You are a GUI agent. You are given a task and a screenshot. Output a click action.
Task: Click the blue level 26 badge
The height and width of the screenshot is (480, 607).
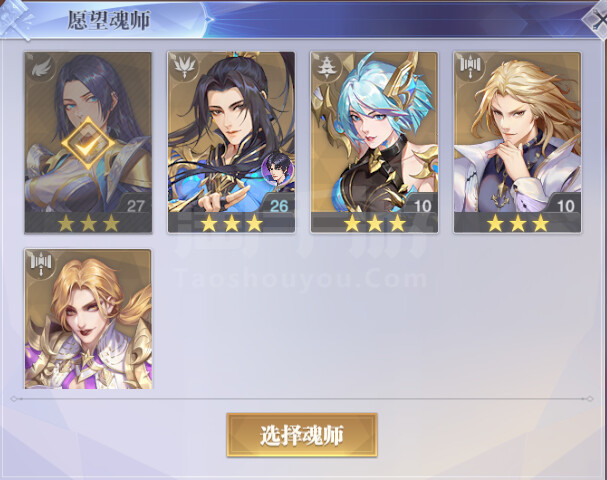[x=279, y=205]
